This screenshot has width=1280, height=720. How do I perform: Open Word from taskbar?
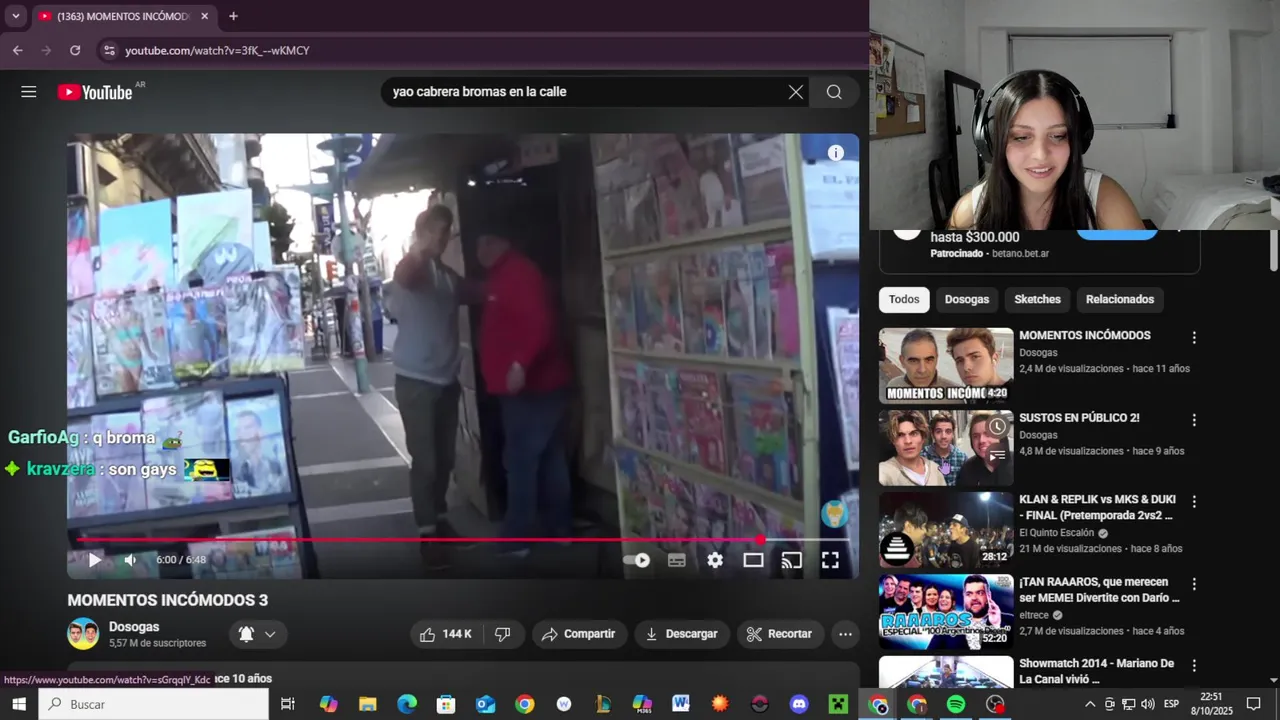(x=681, y=704)
